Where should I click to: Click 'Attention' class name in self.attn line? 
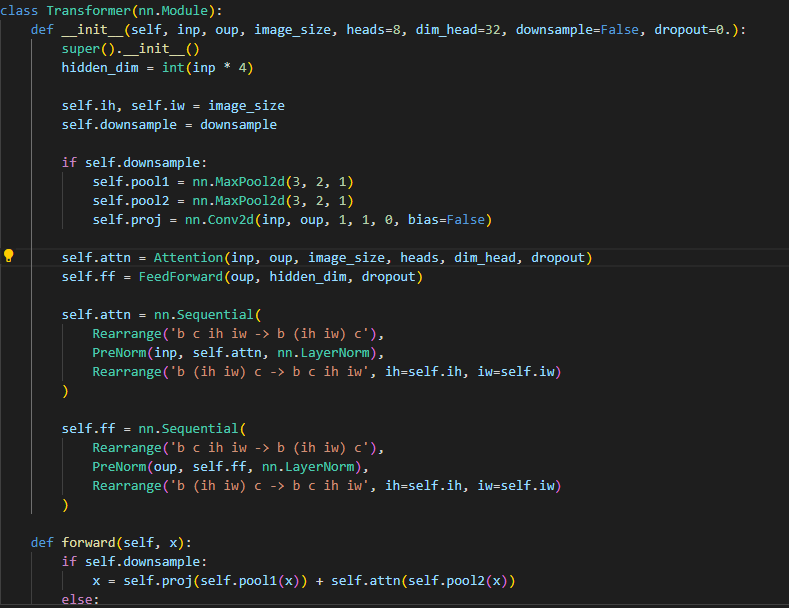(x=188, y=258)
